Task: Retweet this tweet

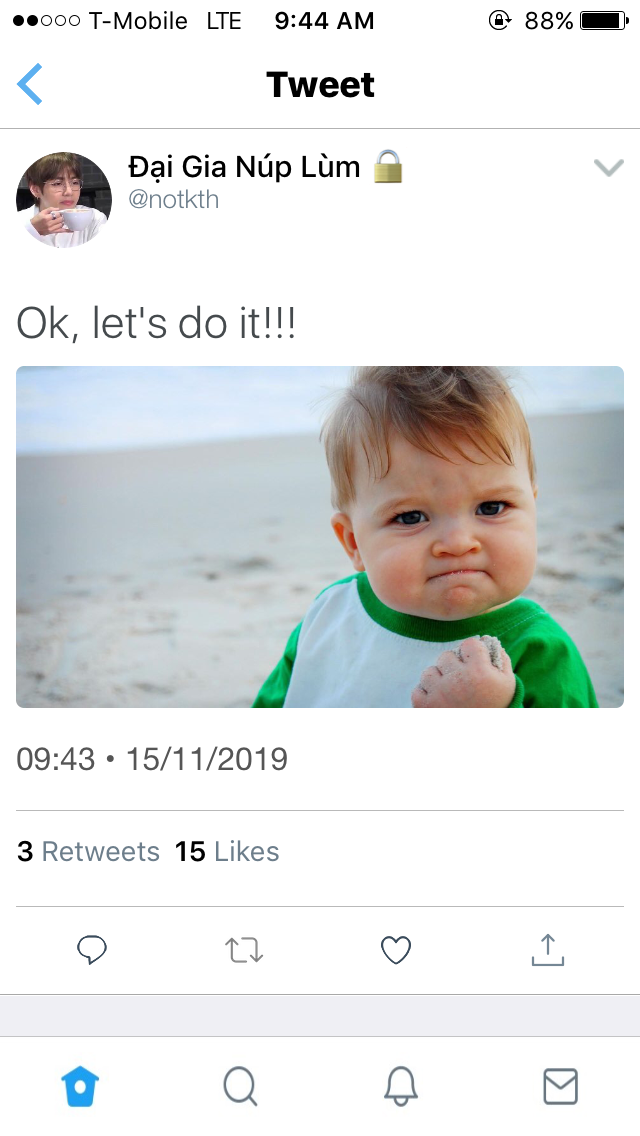Action: (x=244, y=949)
